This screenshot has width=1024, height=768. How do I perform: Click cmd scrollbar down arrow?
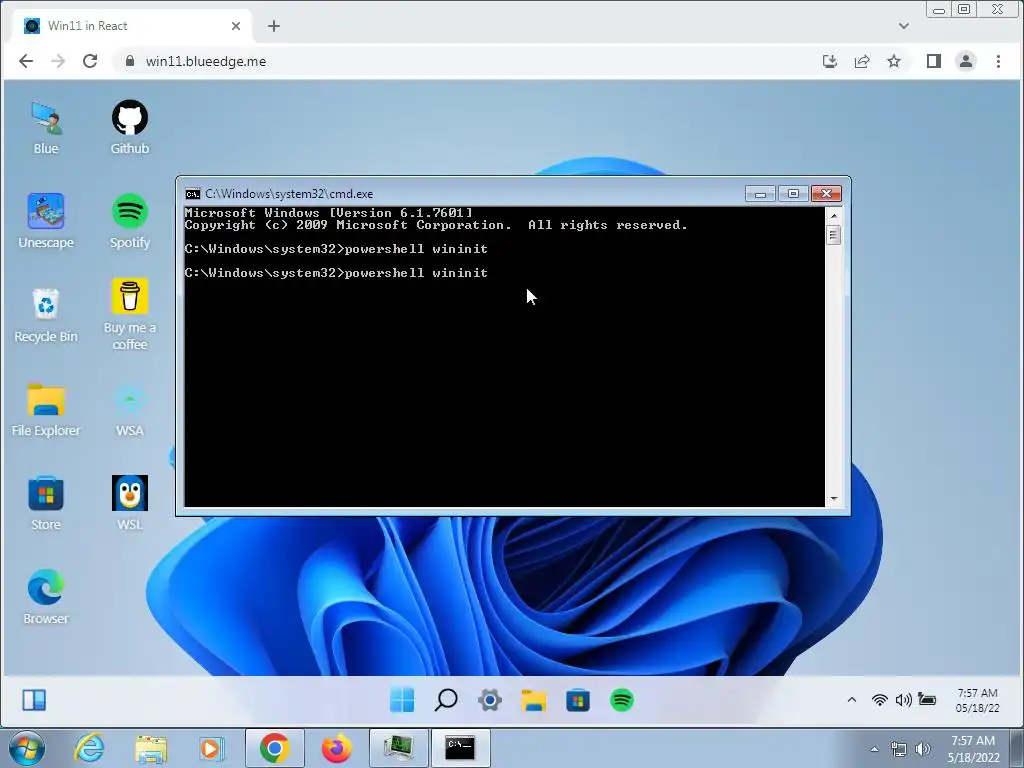pyautogui.click(x=834, y=499)
